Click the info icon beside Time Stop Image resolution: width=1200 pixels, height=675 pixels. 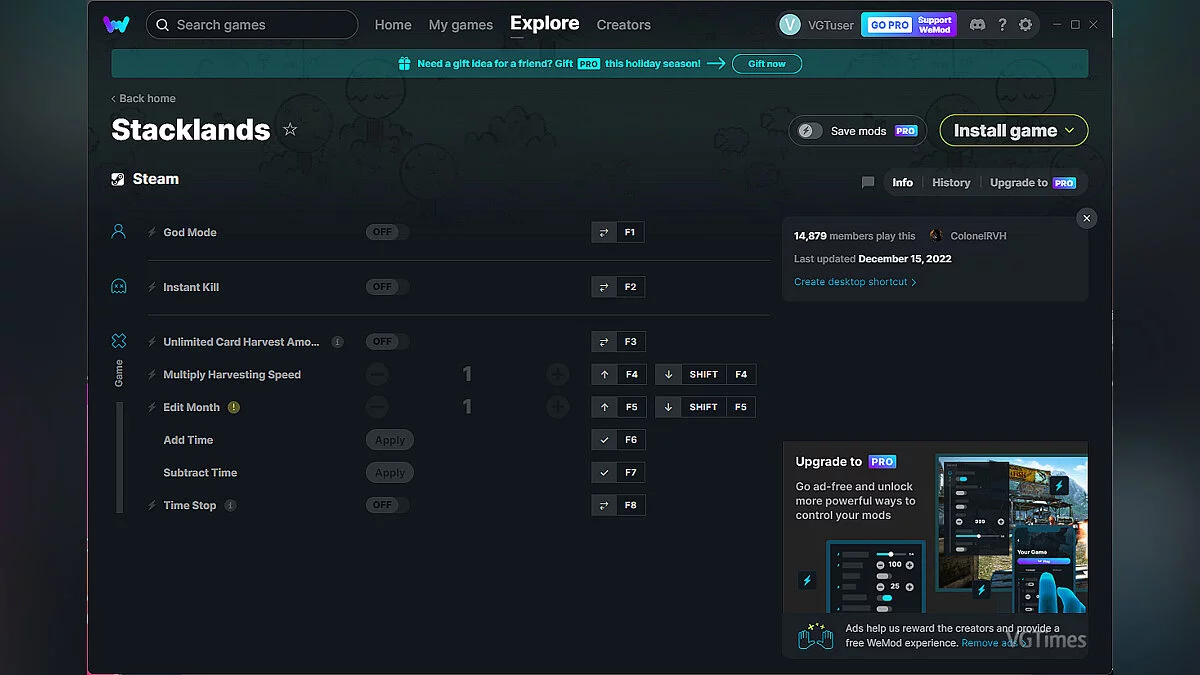tap(230, 505)
